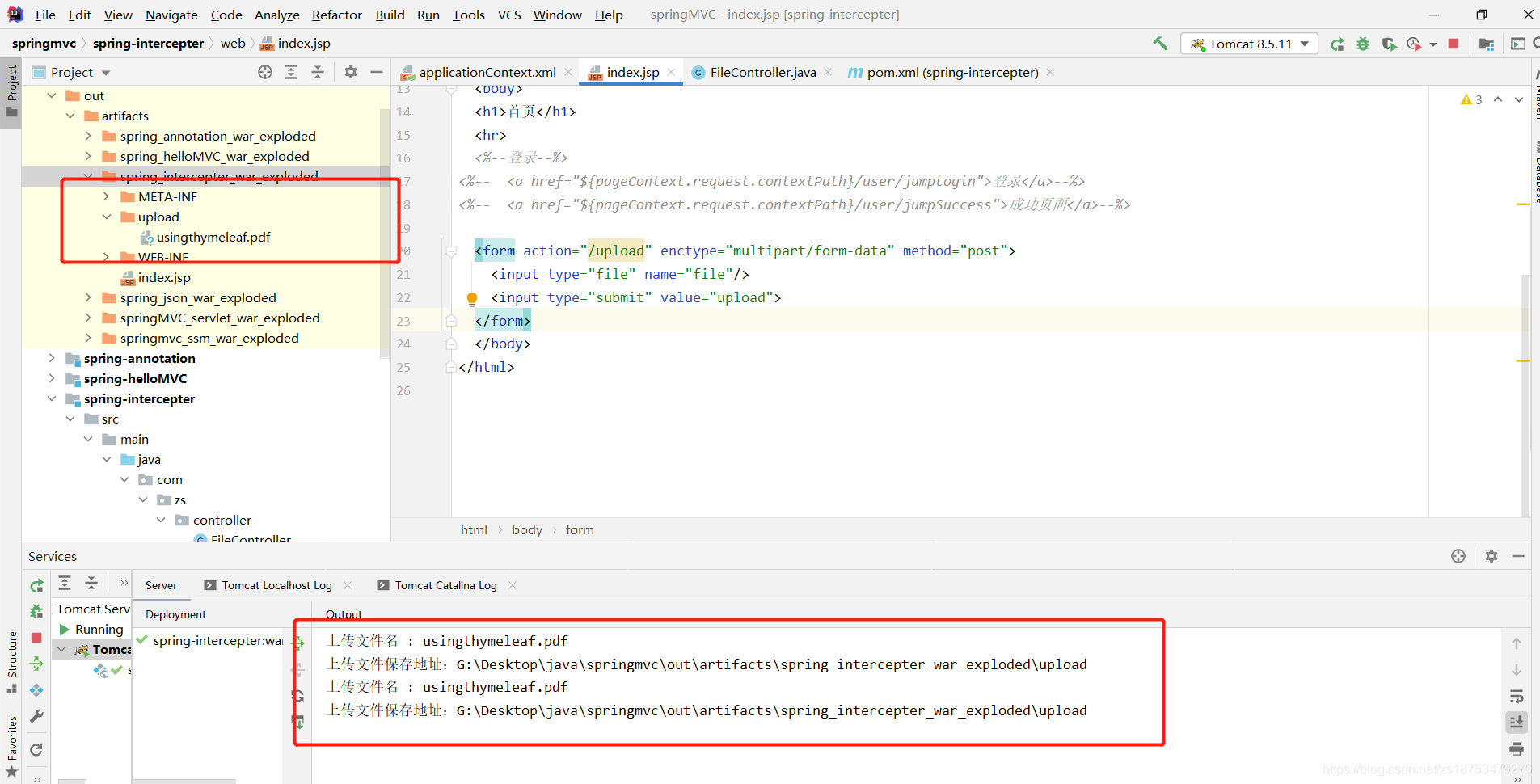Open the File menu
This screenshot has height=784, width=1540.
pos(45,15)
